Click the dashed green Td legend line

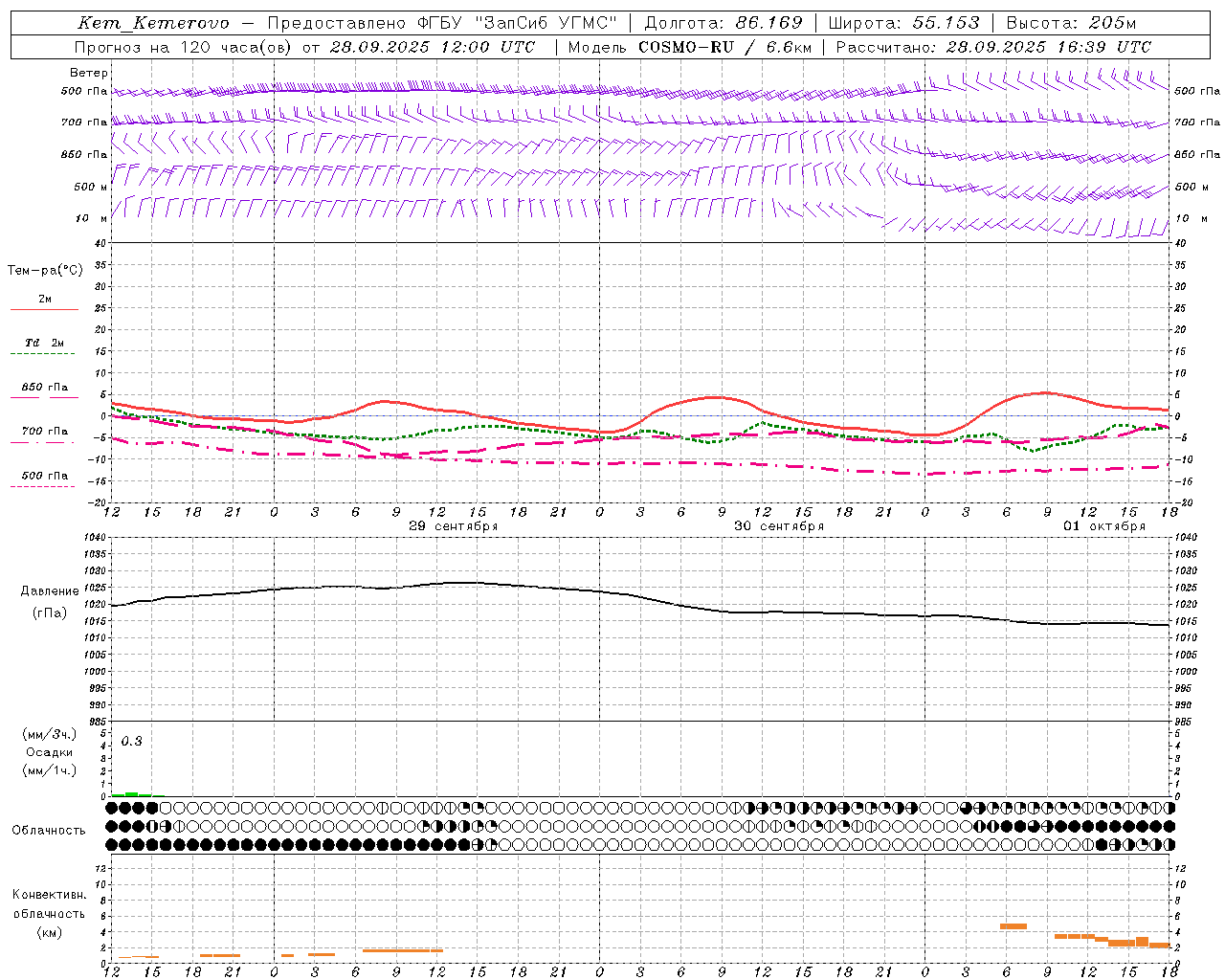tap(44, 354)
